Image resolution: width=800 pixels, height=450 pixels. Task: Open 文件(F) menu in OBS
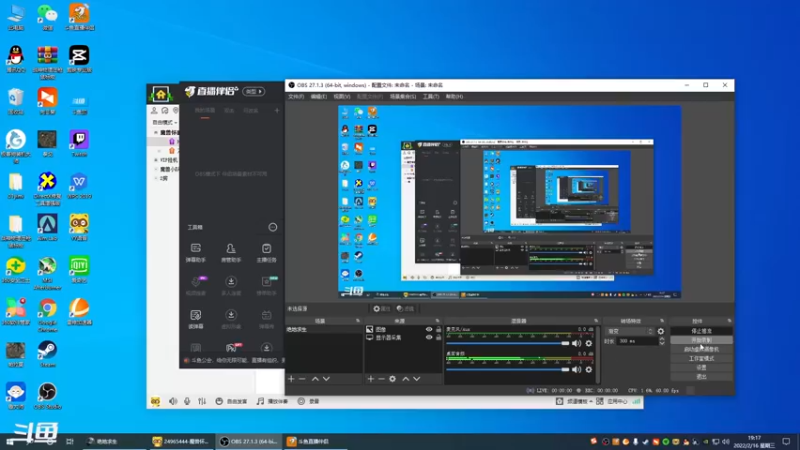coord(296,96)
